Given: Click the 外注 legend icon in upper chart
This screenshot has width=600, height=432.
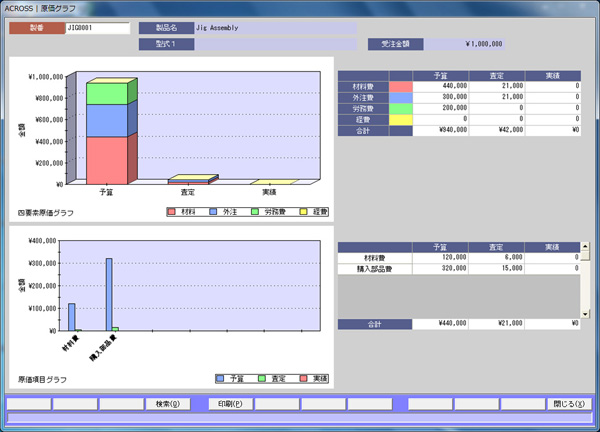Looking at the screenshot, I should pos(213,212).
